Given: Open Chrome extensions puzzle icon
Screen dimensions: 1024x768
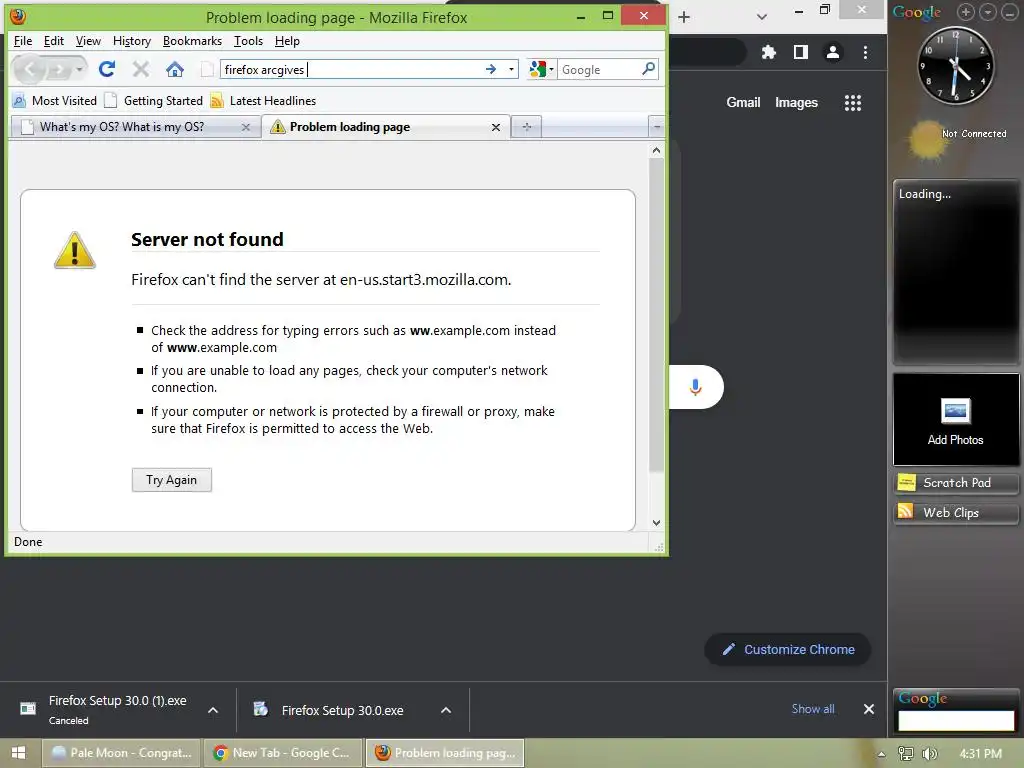Looking at the screenshot, I should click(769, 52).
